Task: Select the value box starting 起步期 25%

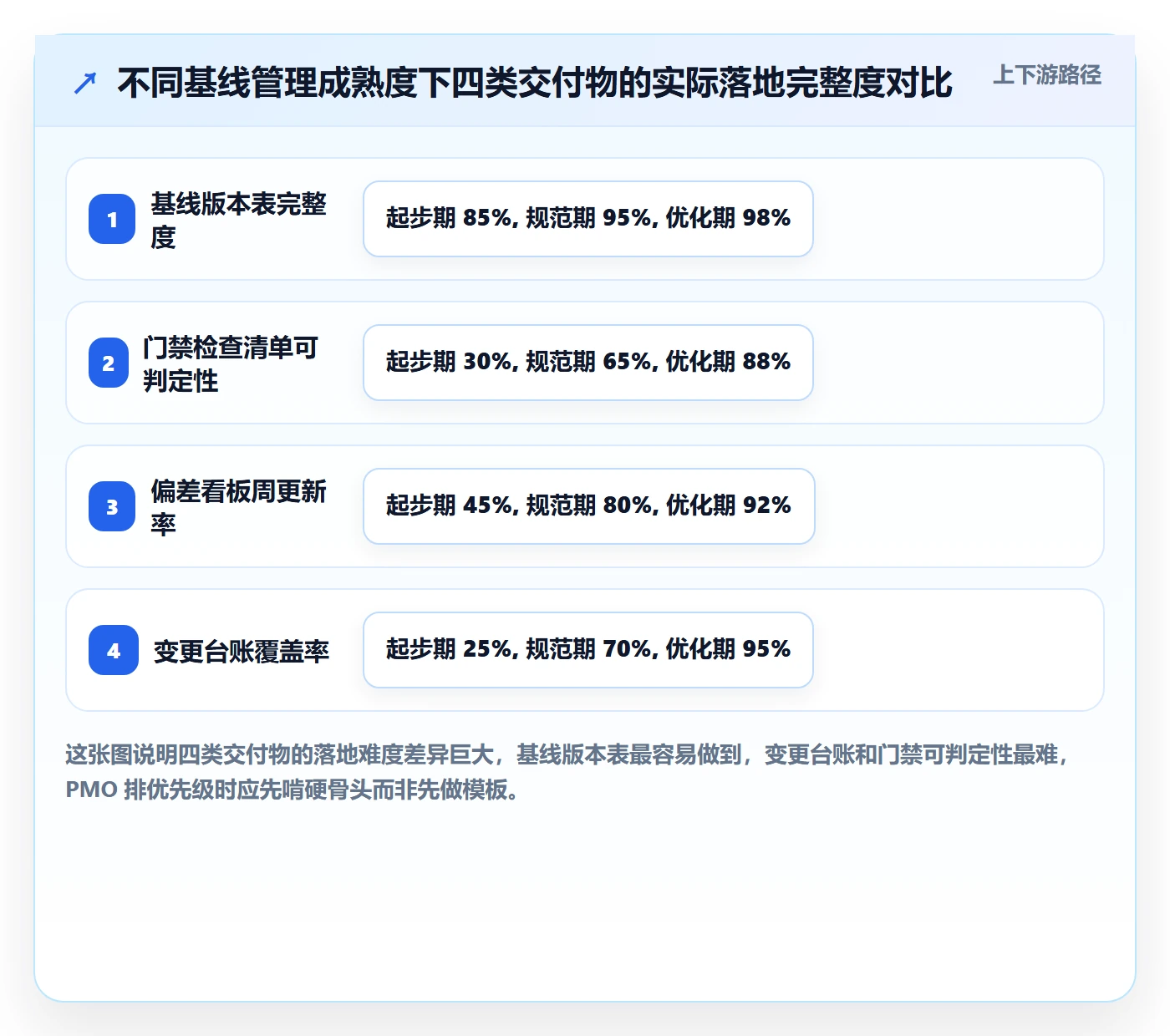Action: (x=588, y=650)
